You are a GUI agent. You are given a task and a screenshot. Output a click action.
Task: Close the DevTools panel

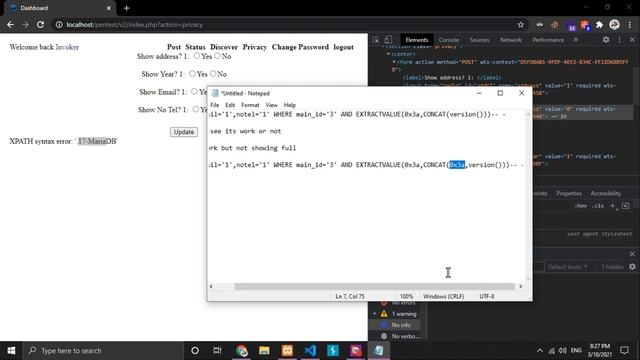point(632,40)
